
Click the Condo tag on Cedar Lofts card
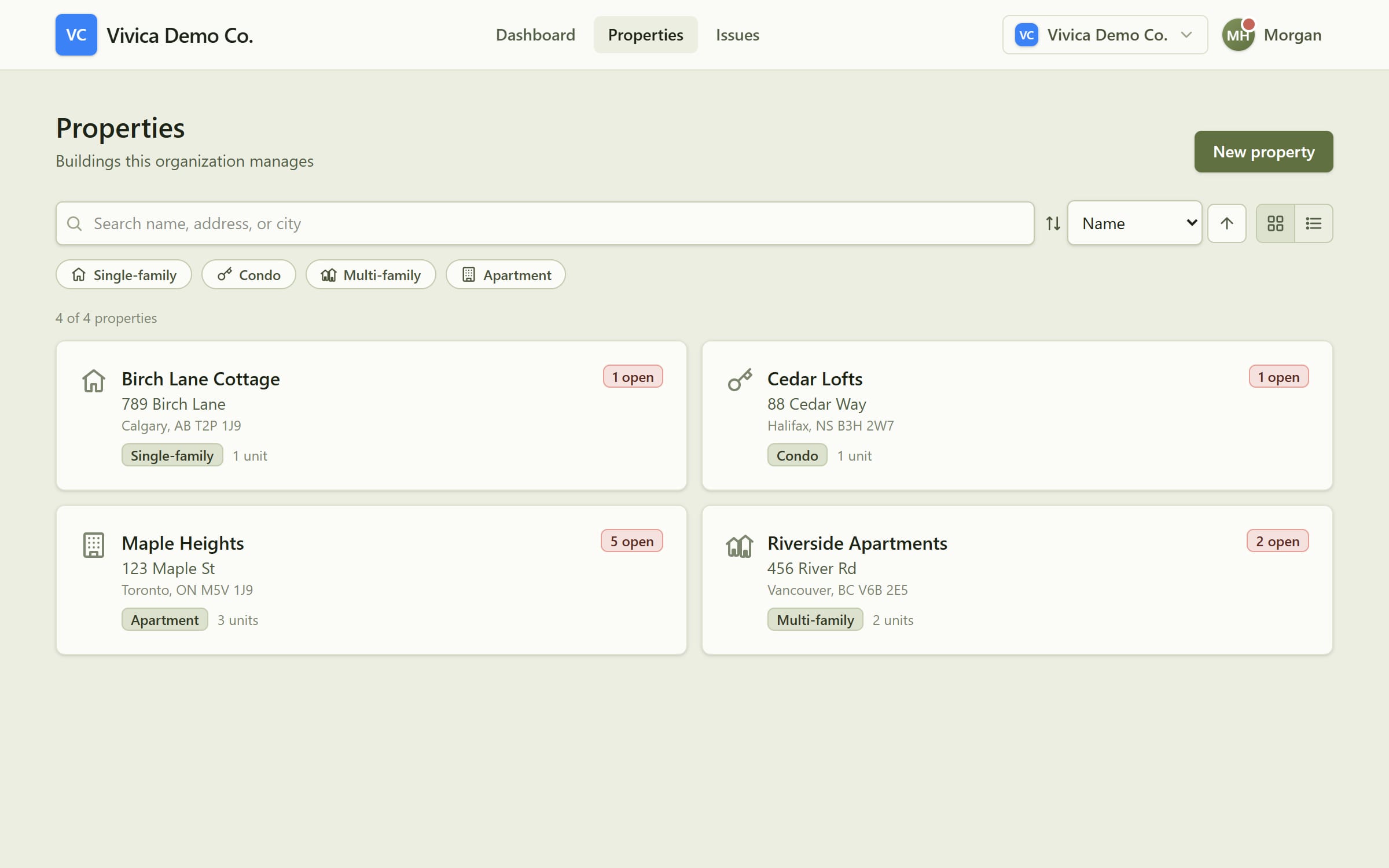point(797,455)
